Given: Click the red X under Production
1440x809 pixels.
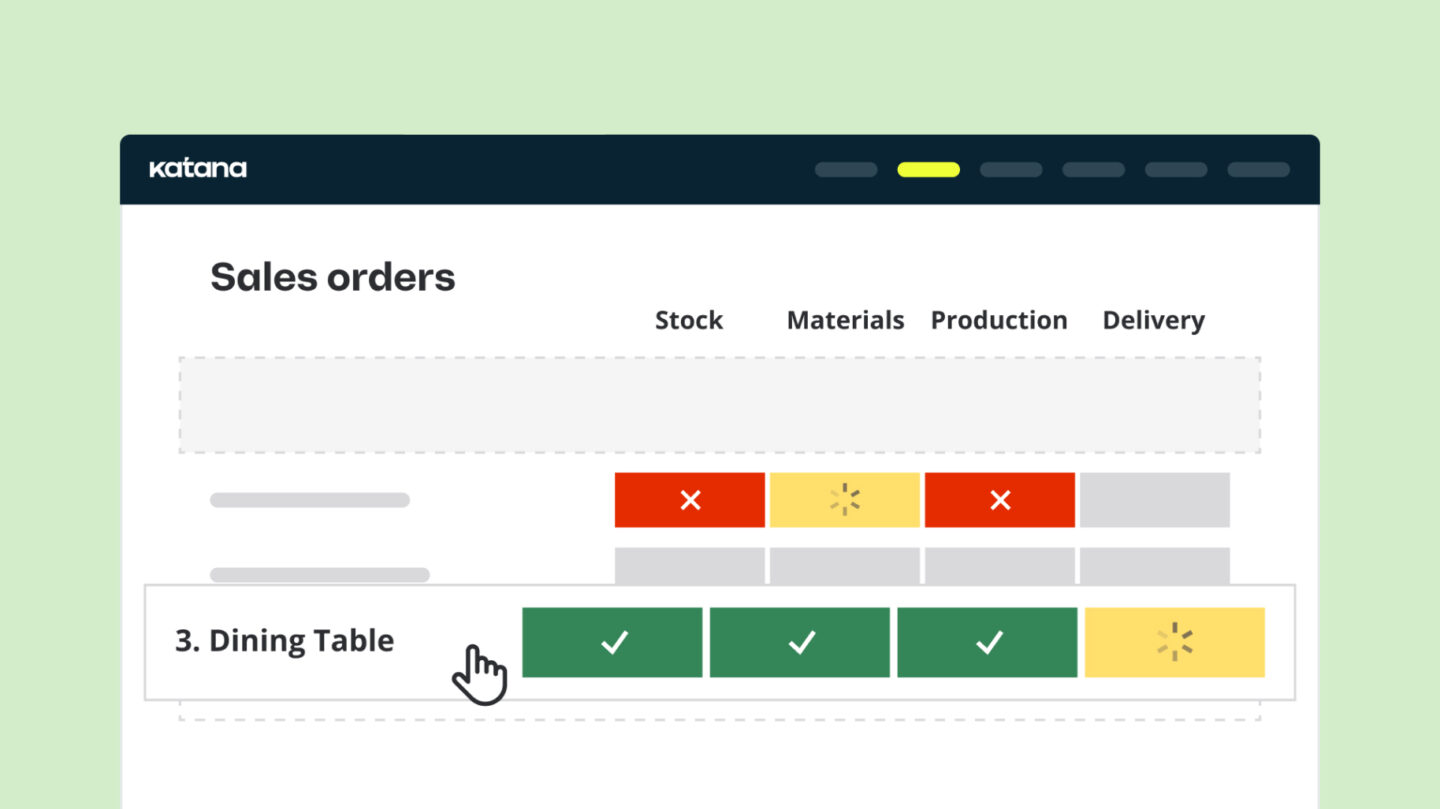Looking at the screenshot, I should [1000, 500].
